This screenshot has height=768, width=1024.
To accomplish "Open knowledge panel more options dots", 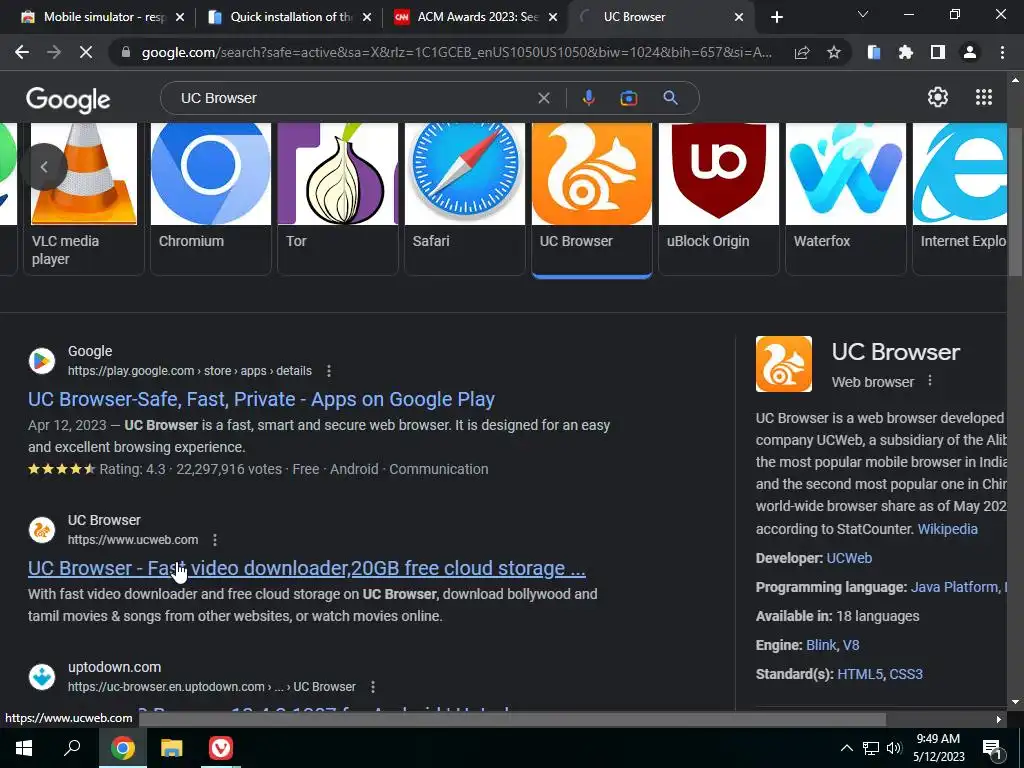I will coord(930,381).
